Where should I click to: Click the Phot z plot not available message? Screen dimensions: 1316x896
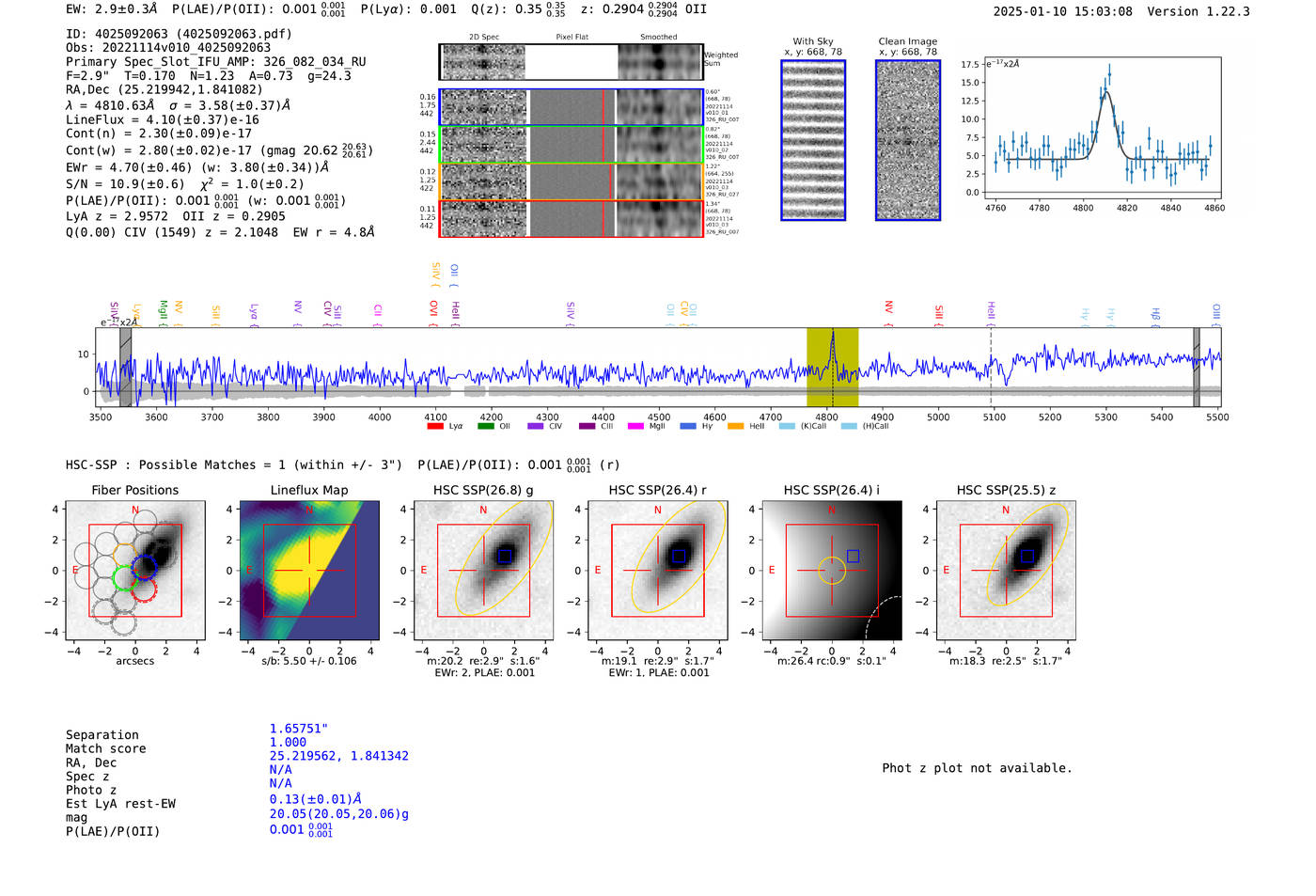click(977, 768)
